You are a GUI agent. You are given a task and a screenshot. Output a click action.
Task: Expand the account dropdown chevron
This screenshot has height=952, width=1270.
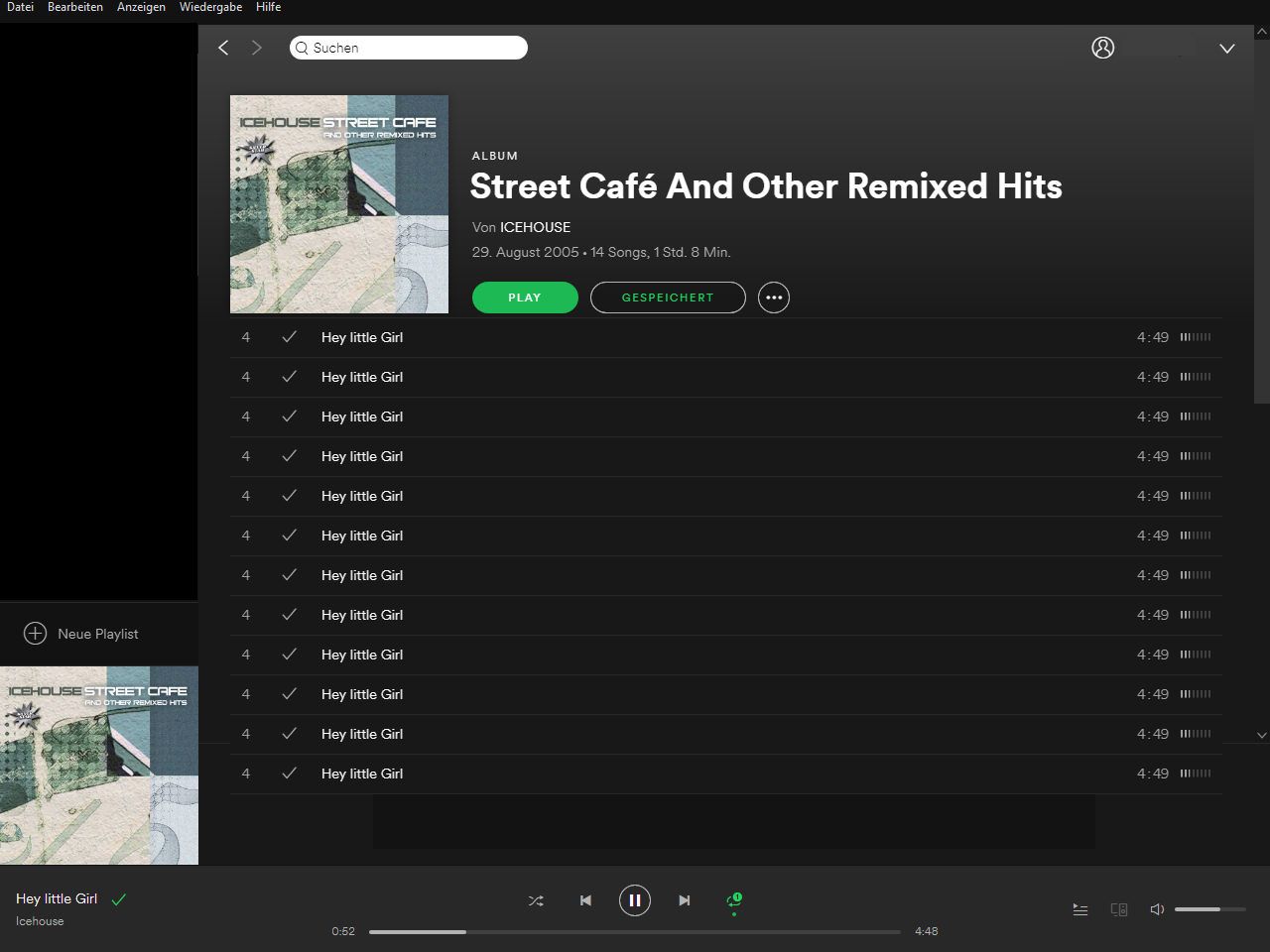pos(1227,49)
